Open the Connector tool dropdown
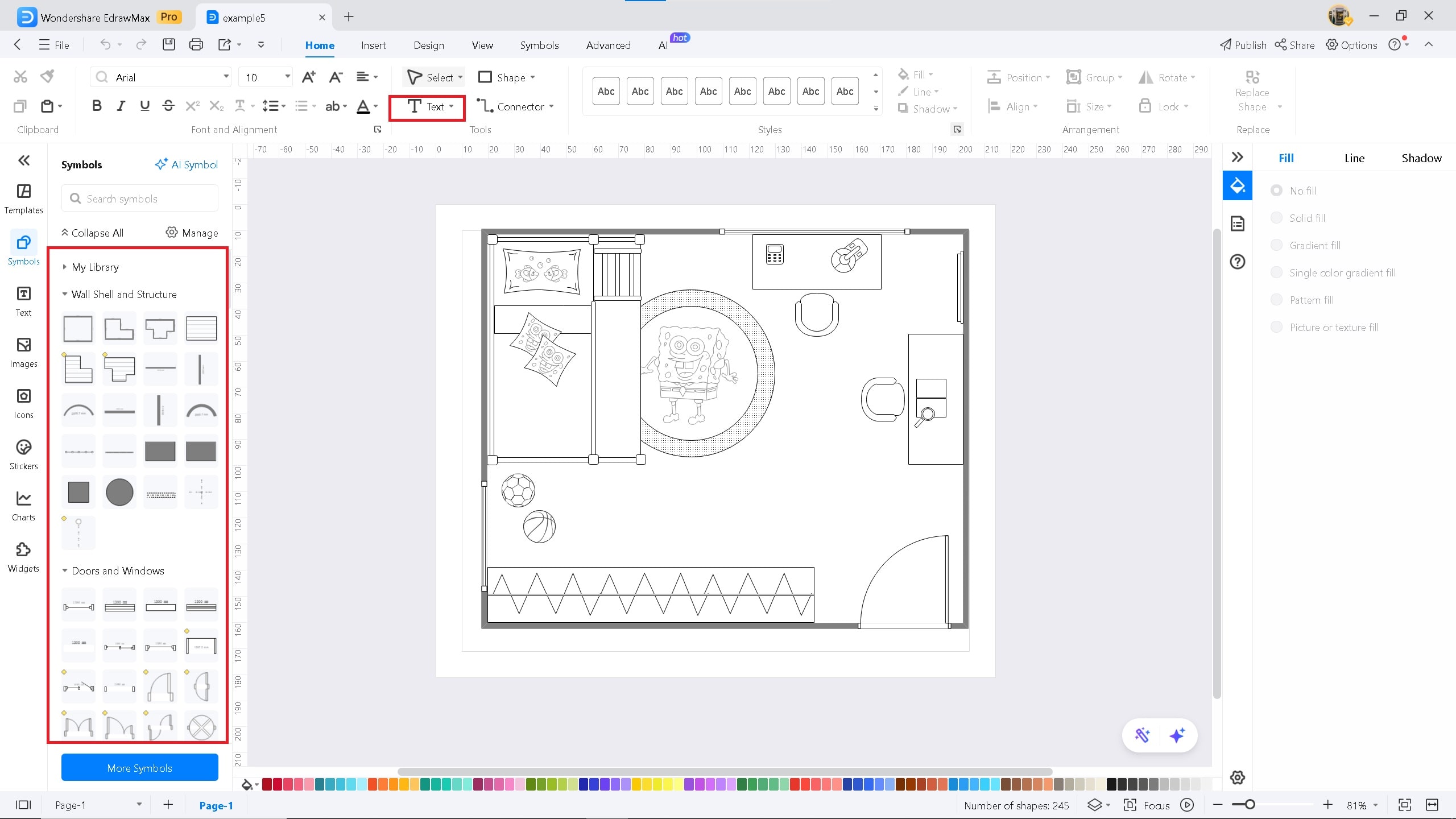 tap(551, 106)
